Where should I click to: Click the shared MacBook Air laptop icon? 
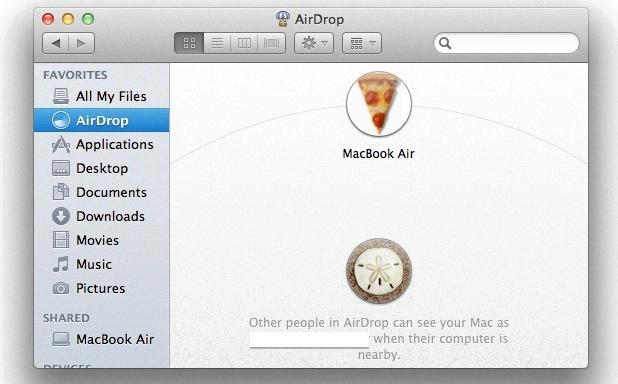[61, 339]
